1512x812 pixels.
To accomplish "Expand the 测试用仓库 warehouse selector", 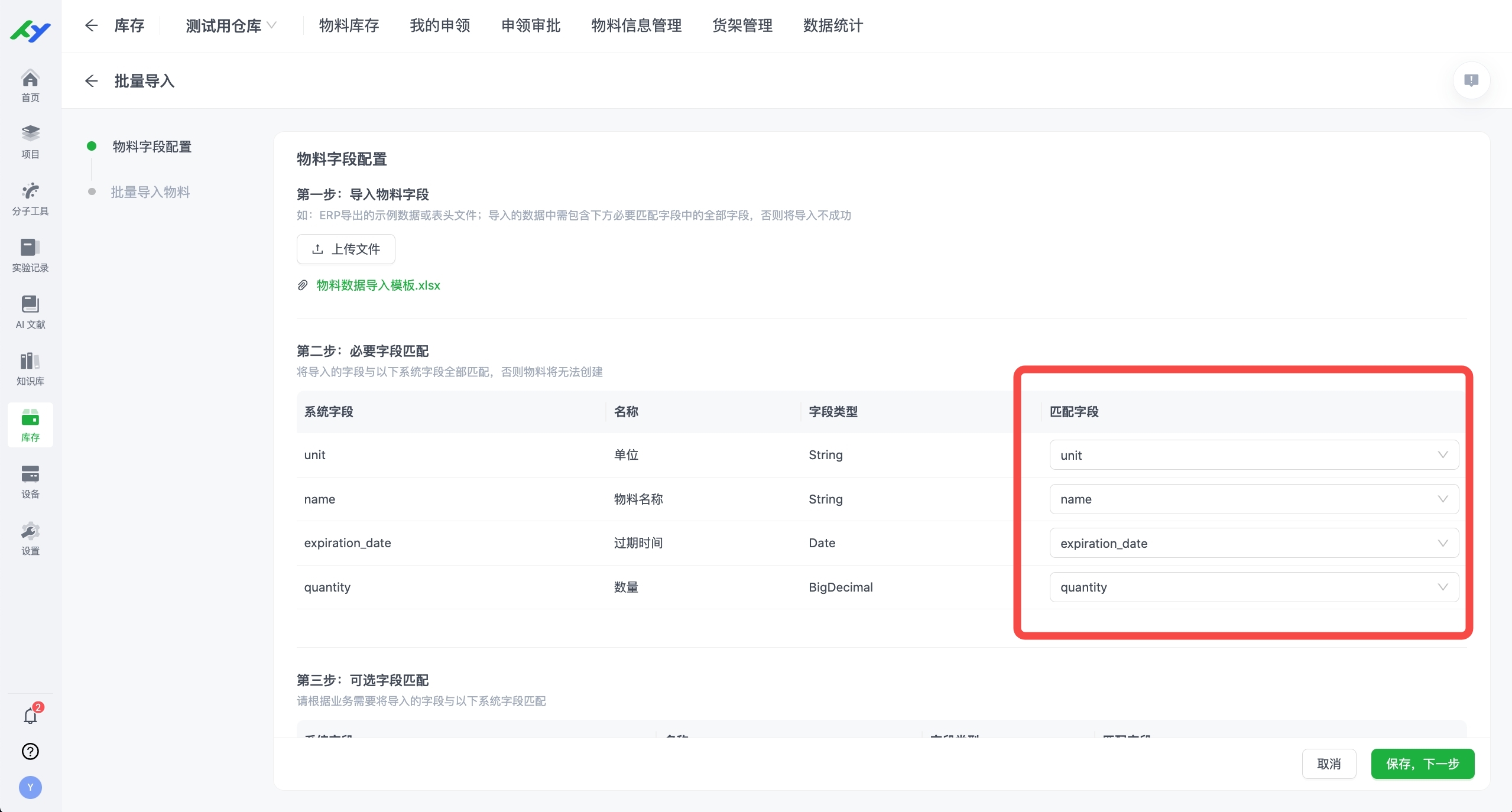I will (x=230, y=25).
